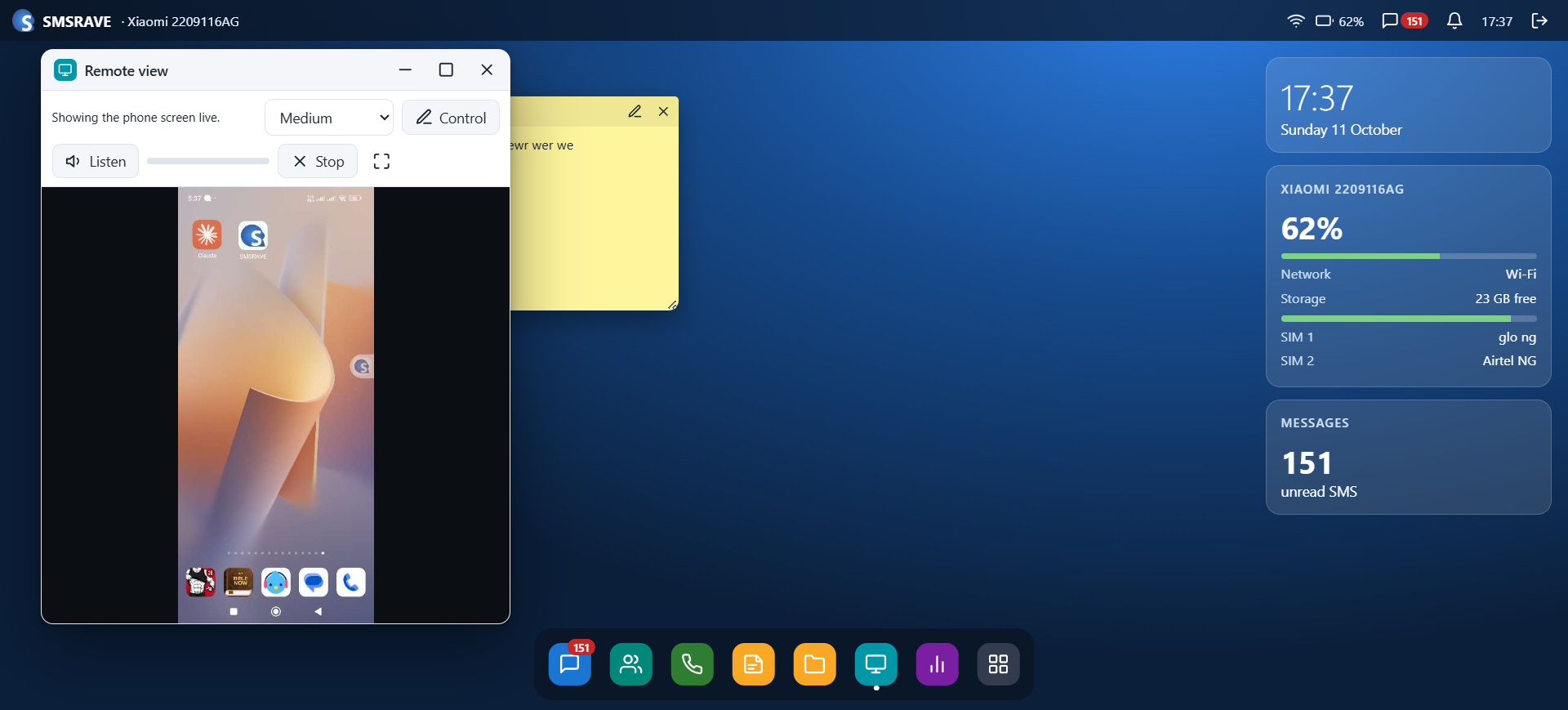Open the purple Statistics app in dock
The width and height of the screenshot is (1568, 710).
pyautogui.click(x=937, y=664)
